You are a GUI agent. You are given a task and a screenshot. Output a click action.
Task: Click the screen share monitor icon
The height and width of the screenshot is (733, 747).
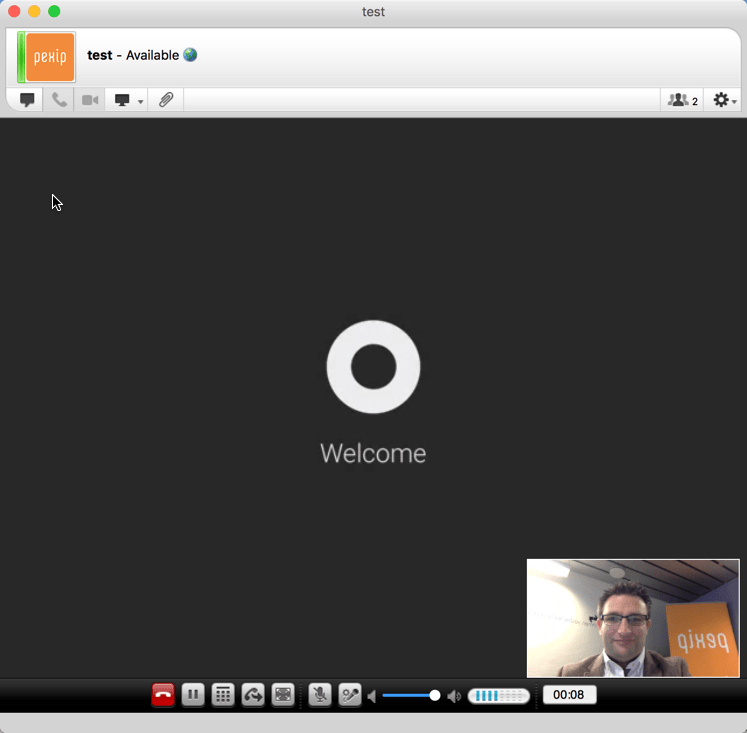(x=122, y=100)
